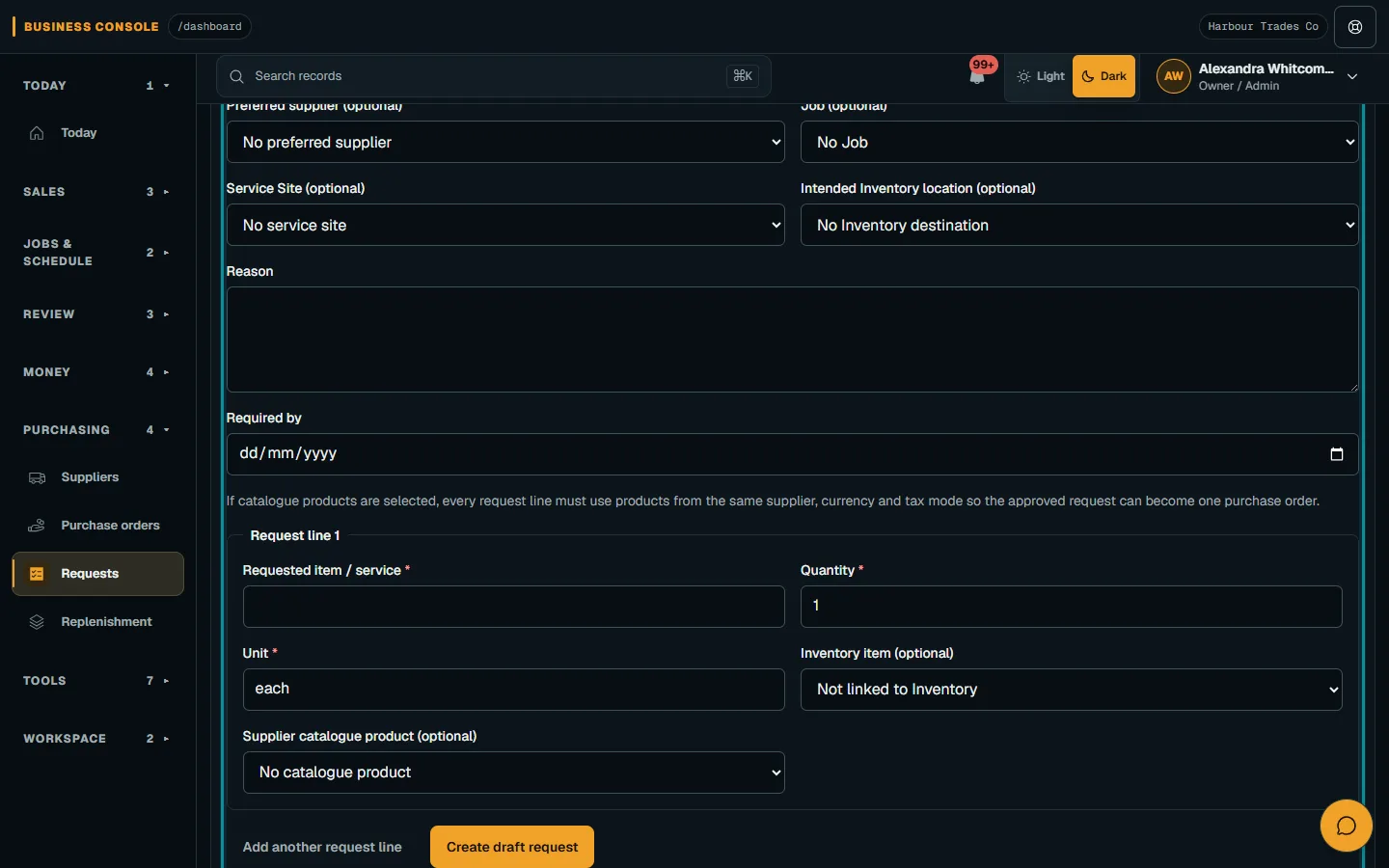
Task: Click into the Reason text area
Action: [792, 339]
